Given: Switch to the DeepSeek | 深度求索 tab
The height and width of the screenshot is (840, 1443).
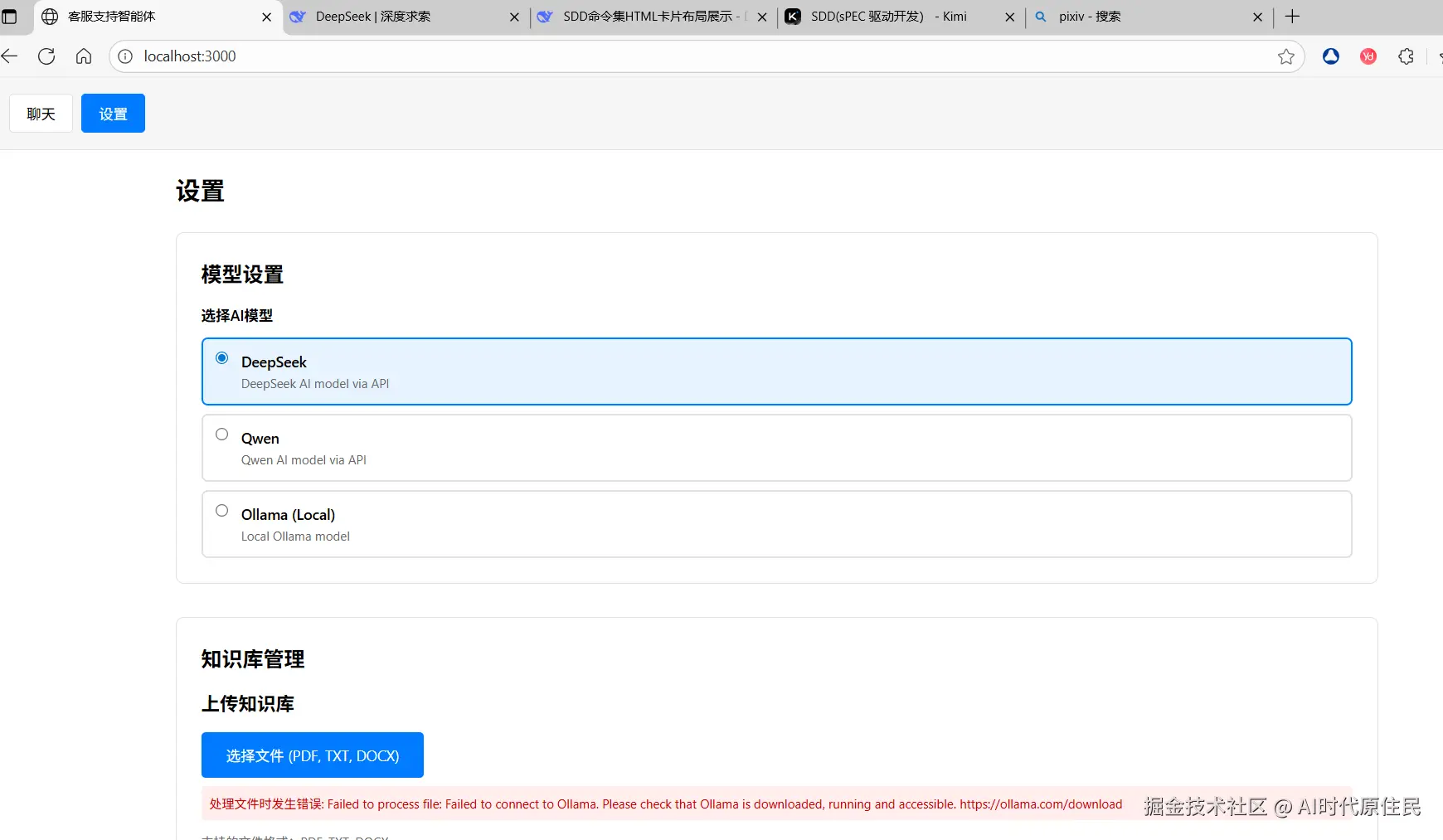Looking at the screenshot, I should tap(406, 17).
